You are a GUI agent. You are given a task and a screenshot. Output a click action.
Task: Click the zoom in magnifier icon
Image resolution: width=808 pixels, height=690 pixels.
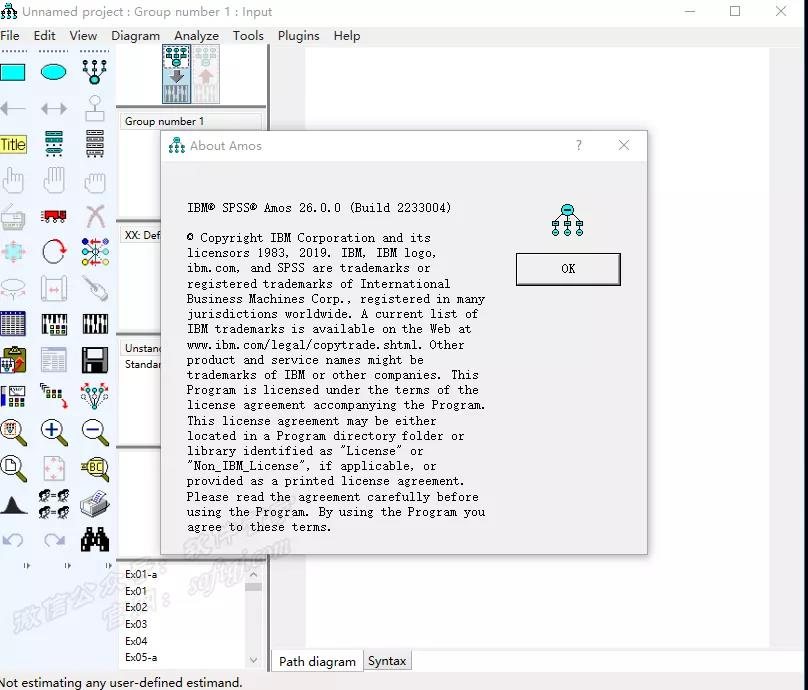click(x=54, y=432)
